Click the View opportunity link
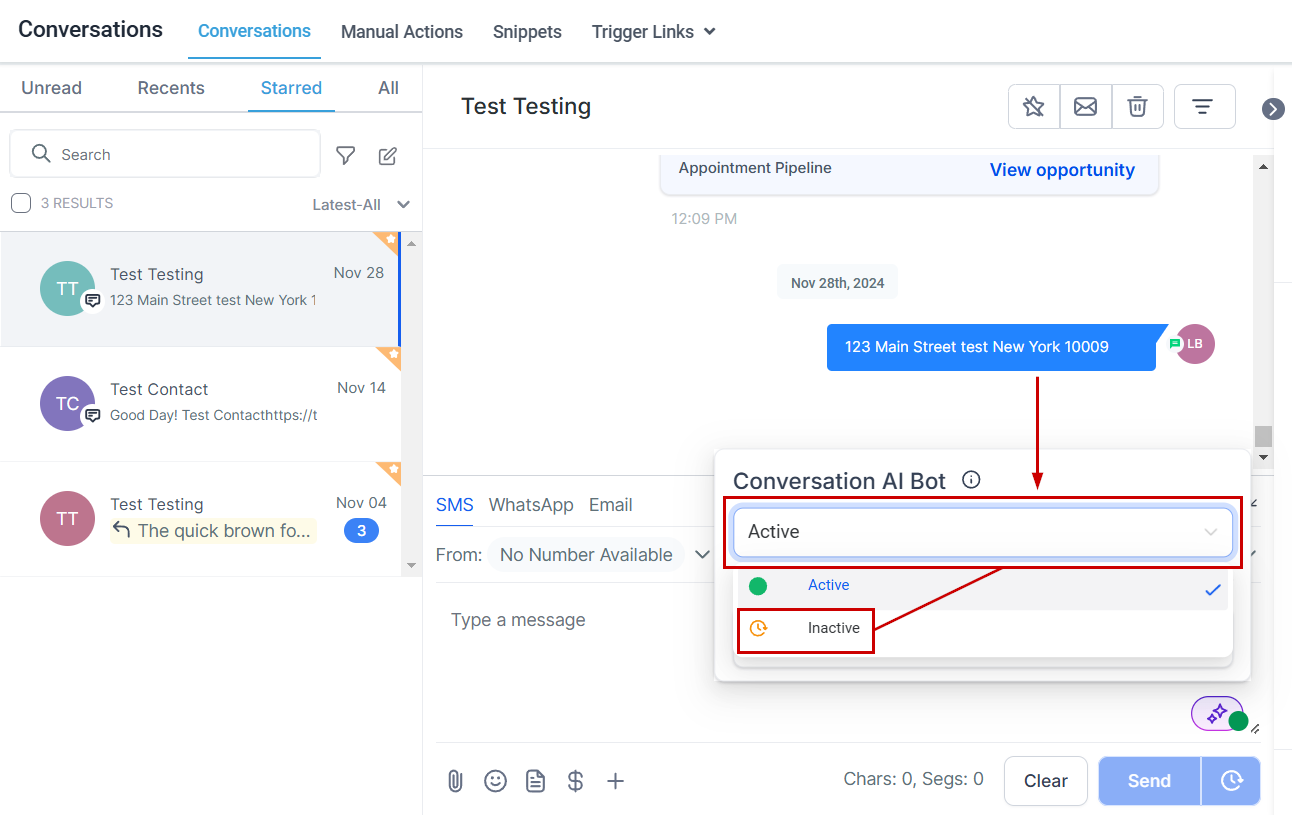 [x=1062, y=170]
